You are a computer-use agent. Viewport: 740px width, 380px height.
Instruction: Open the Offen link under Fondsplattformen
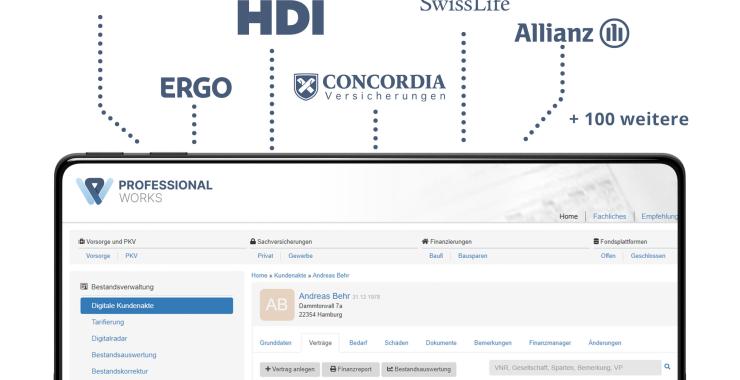coord(608,256)
